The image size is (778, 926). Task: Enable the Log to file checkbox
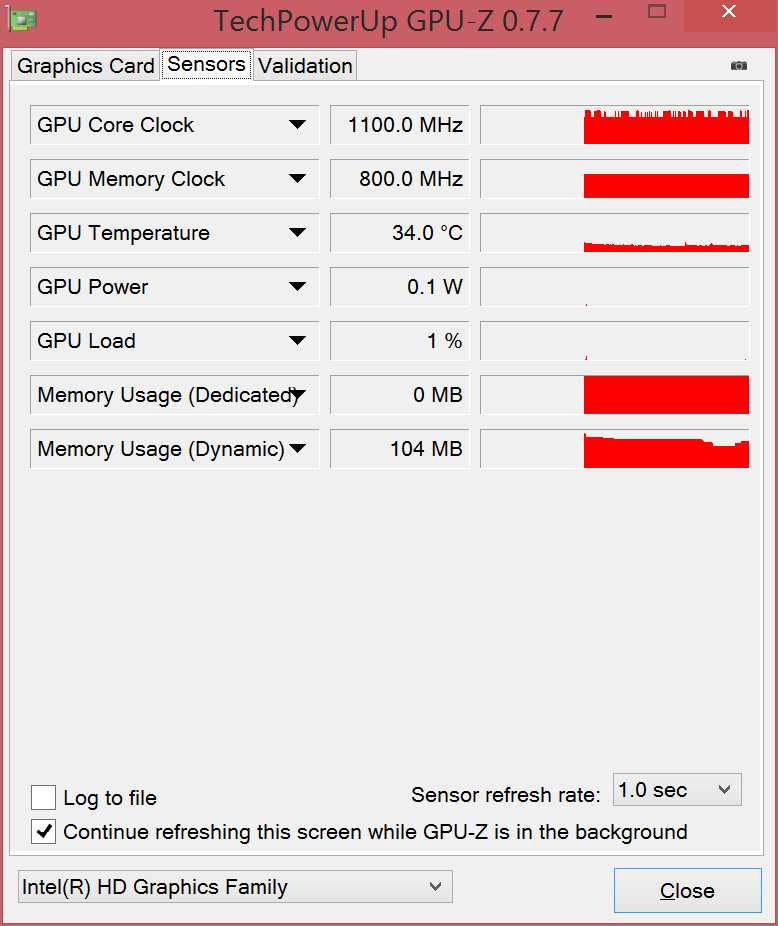[x=44, y=798]
